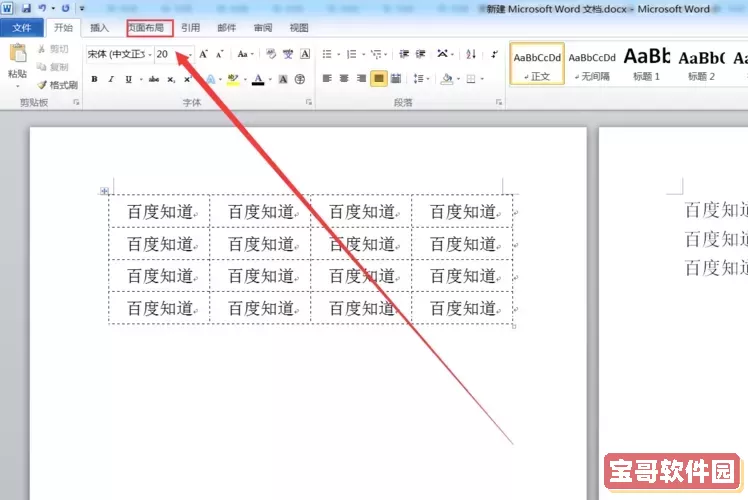Apply a numbered list
748x500 pixels.
pos(352,54)
